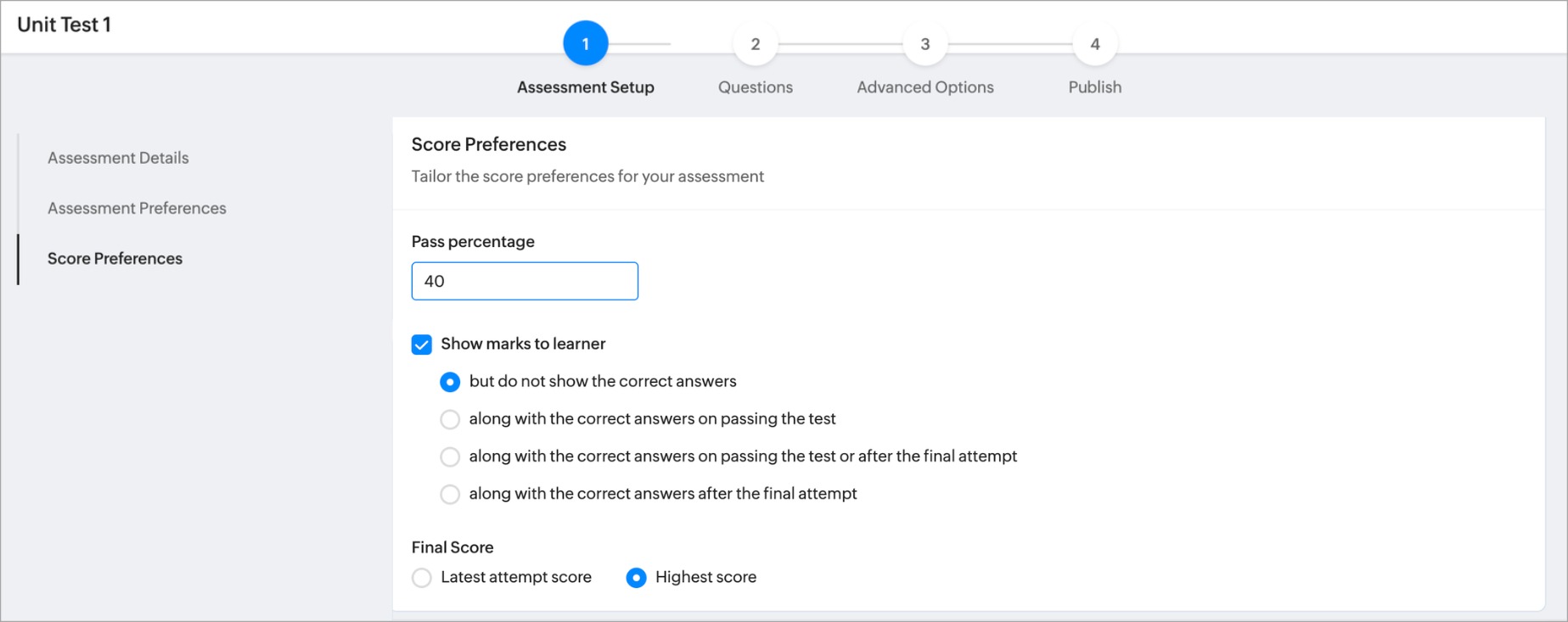Screen dimensions: 1568x622
Task: Jump to step 3 circle
Action: tap(925, 43)
